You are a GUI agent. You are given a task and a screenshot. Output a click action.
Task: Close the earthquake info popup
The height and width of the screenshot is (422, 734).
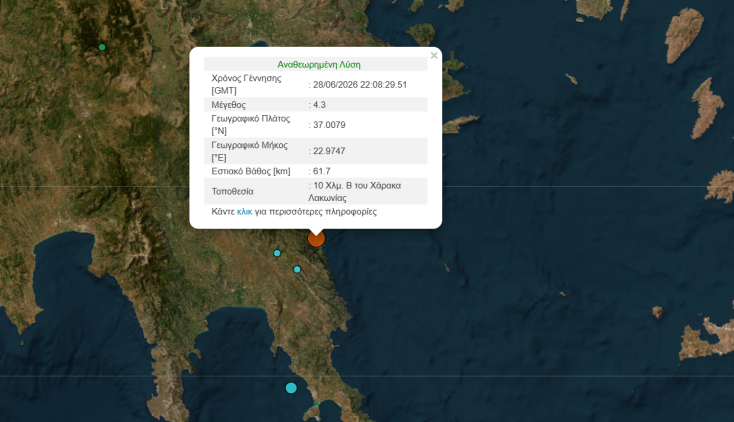434,55
